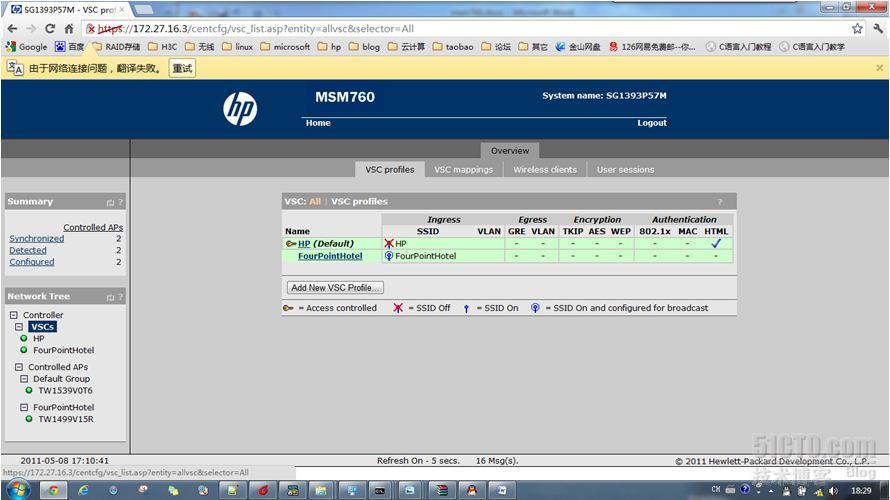Click green status dot beside TW1539V0T6
The width and height of the screenshot is (890, 500).
(29, 390)
